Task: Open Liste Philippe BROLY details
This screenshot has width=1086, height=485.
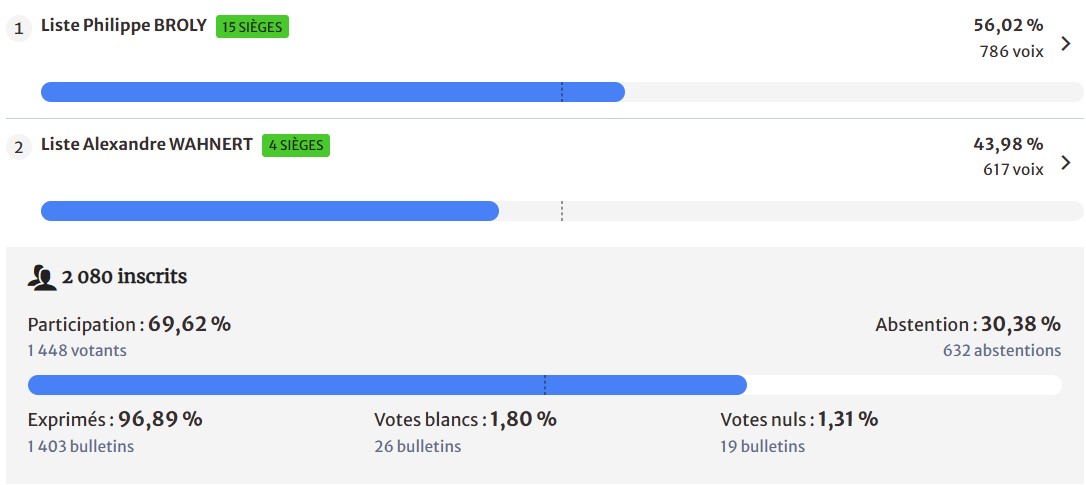Action: coord(124,27)
